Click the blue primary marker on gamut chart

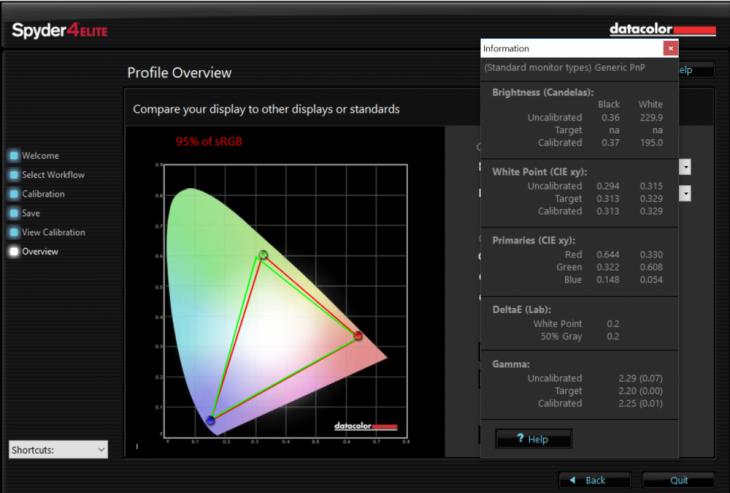pyautogui.click(x=210, y=420)
